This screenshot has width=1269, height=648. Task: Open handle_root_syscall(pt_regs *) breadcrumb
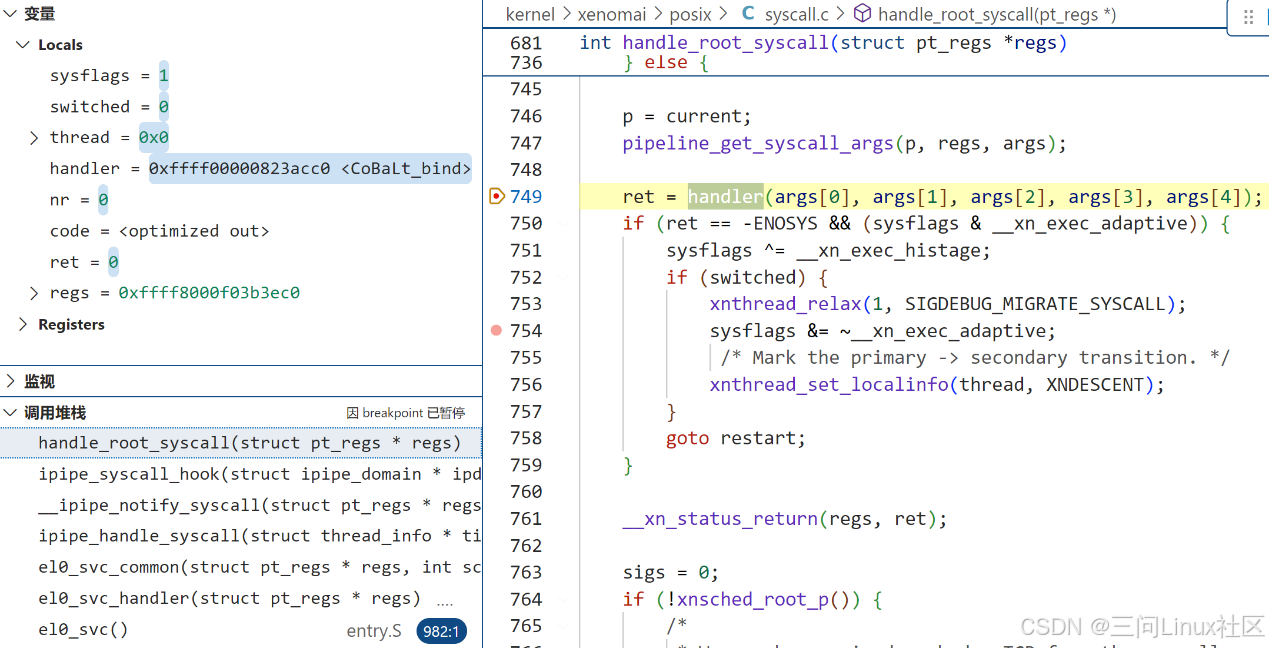(x=997, y=14)
